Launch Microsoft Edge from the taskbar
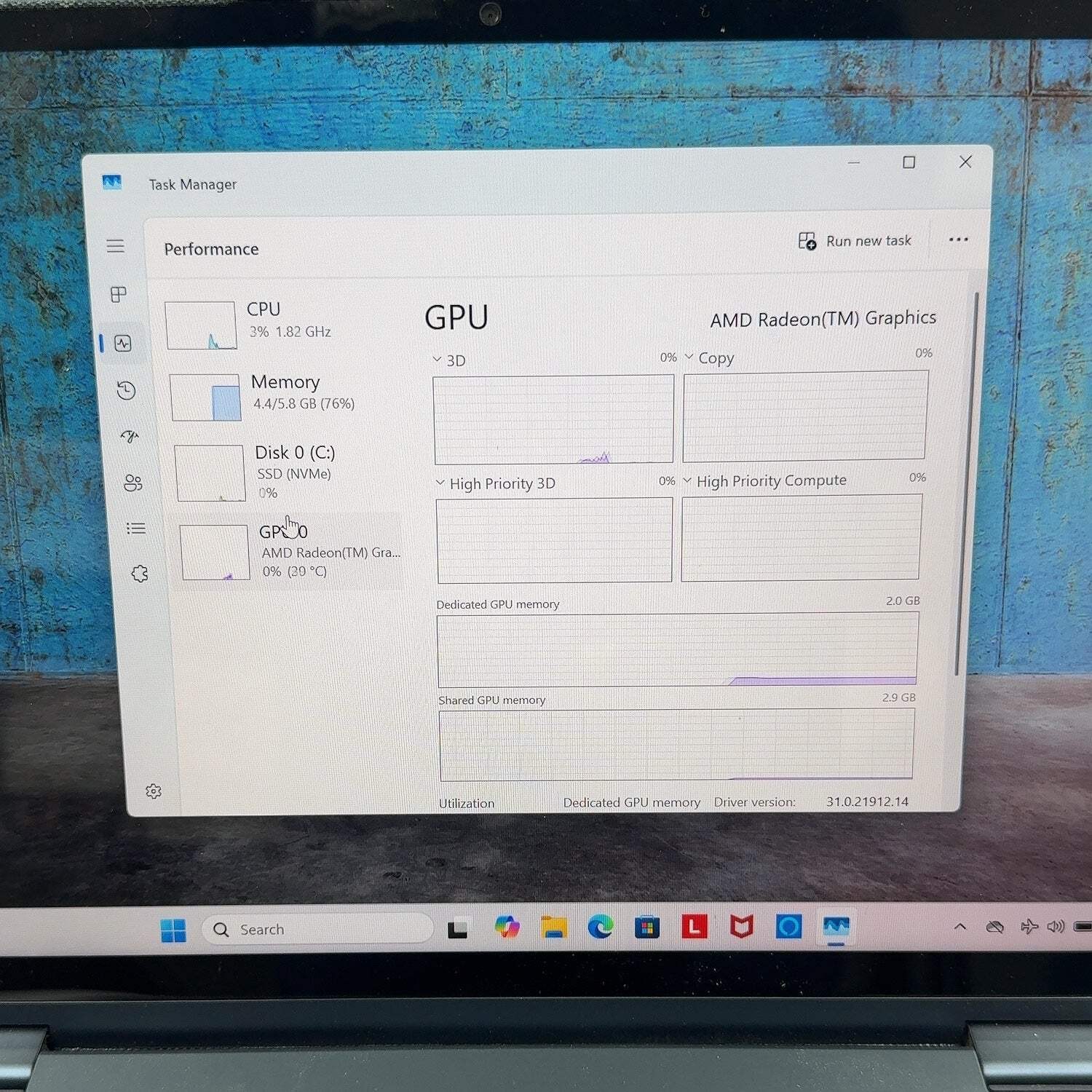This screenshot has height=1092, width=1092. (x=600, y=926)
